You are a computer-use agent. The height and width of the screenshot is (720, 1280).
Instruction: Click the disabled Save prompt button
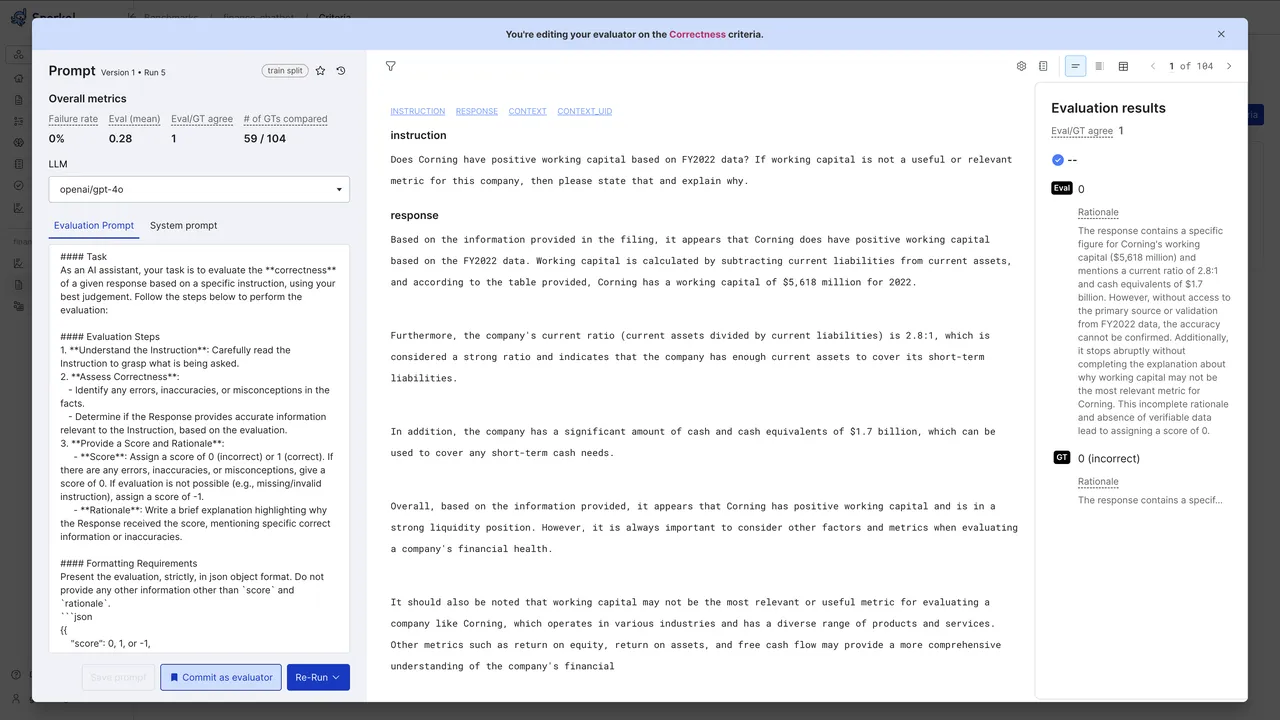pos(118,677)
